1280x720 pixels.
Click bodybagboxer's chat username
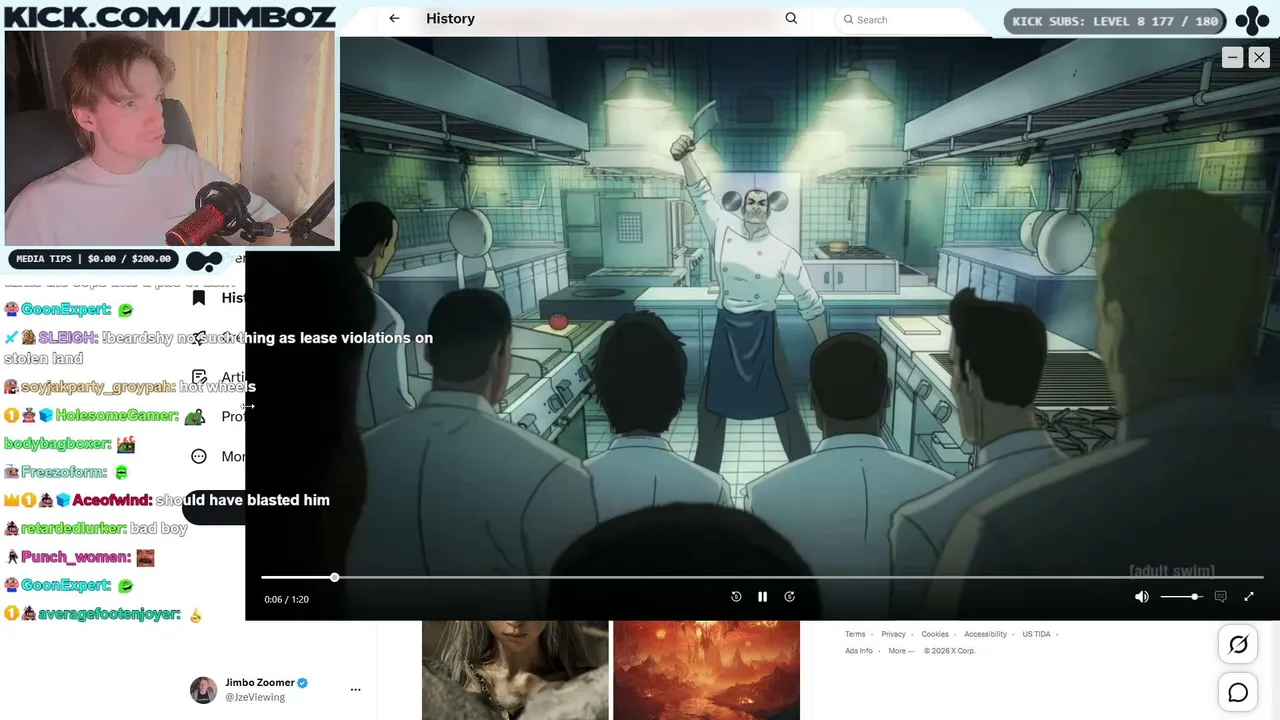pos(56,444)
